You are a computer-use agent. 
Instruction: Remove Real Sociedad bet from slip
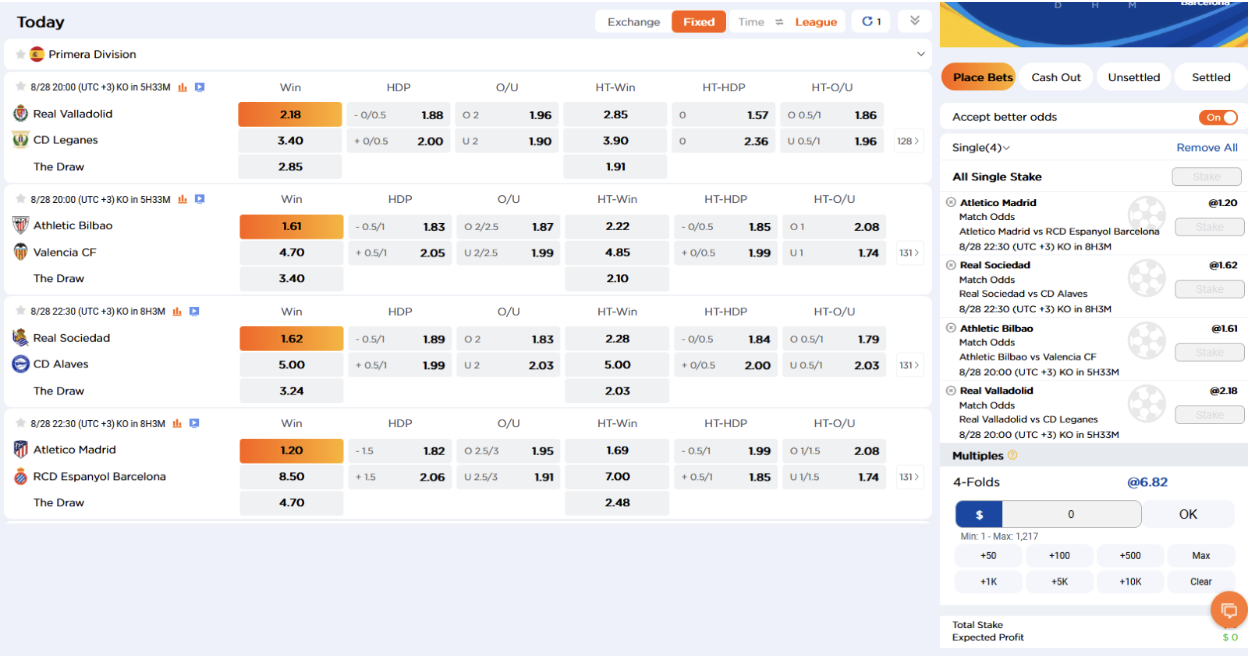pyautogui.click(x=951, y=266)
